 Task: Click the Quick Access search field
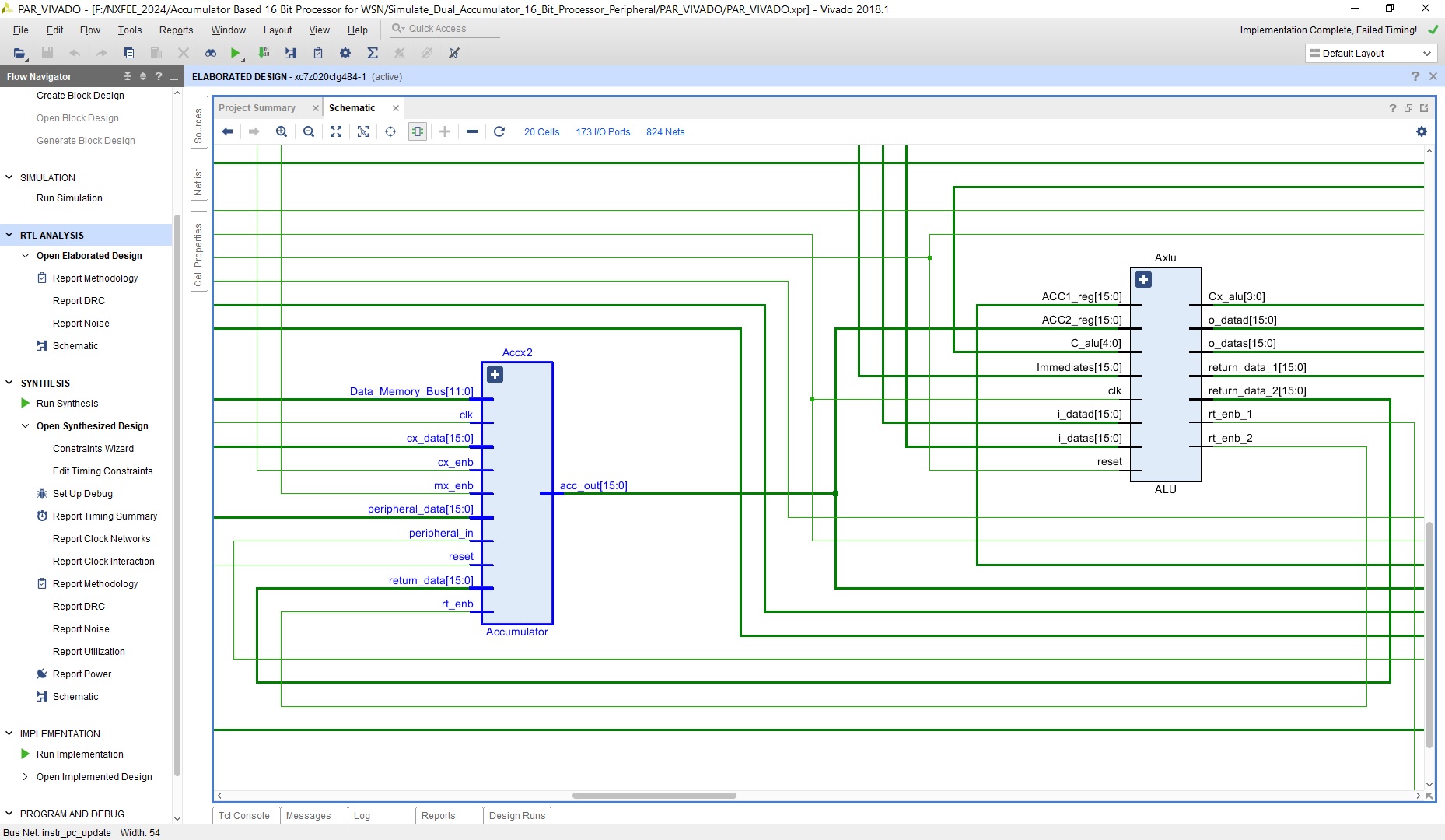tap(445, 29)
